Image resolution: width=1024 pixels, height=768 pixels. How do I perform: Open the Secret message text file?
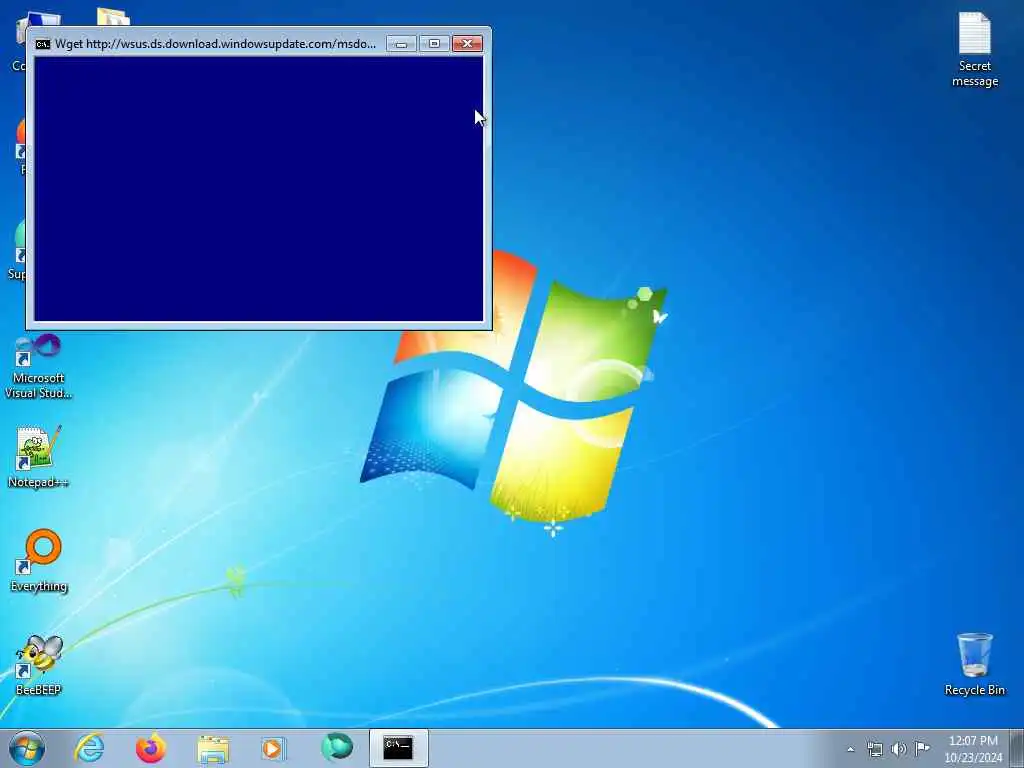tap(974, 49)
